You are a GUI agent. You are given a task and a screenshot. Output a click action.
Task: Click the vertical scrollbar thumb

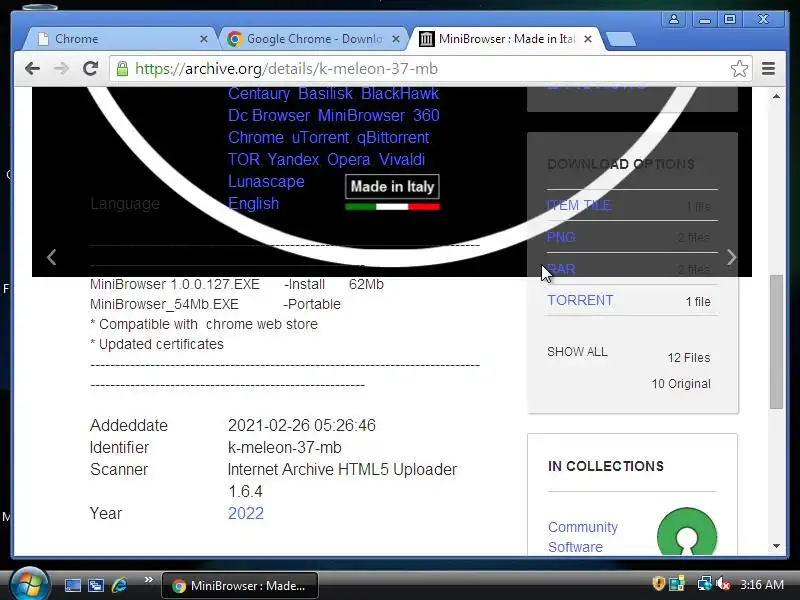(776, 342)
